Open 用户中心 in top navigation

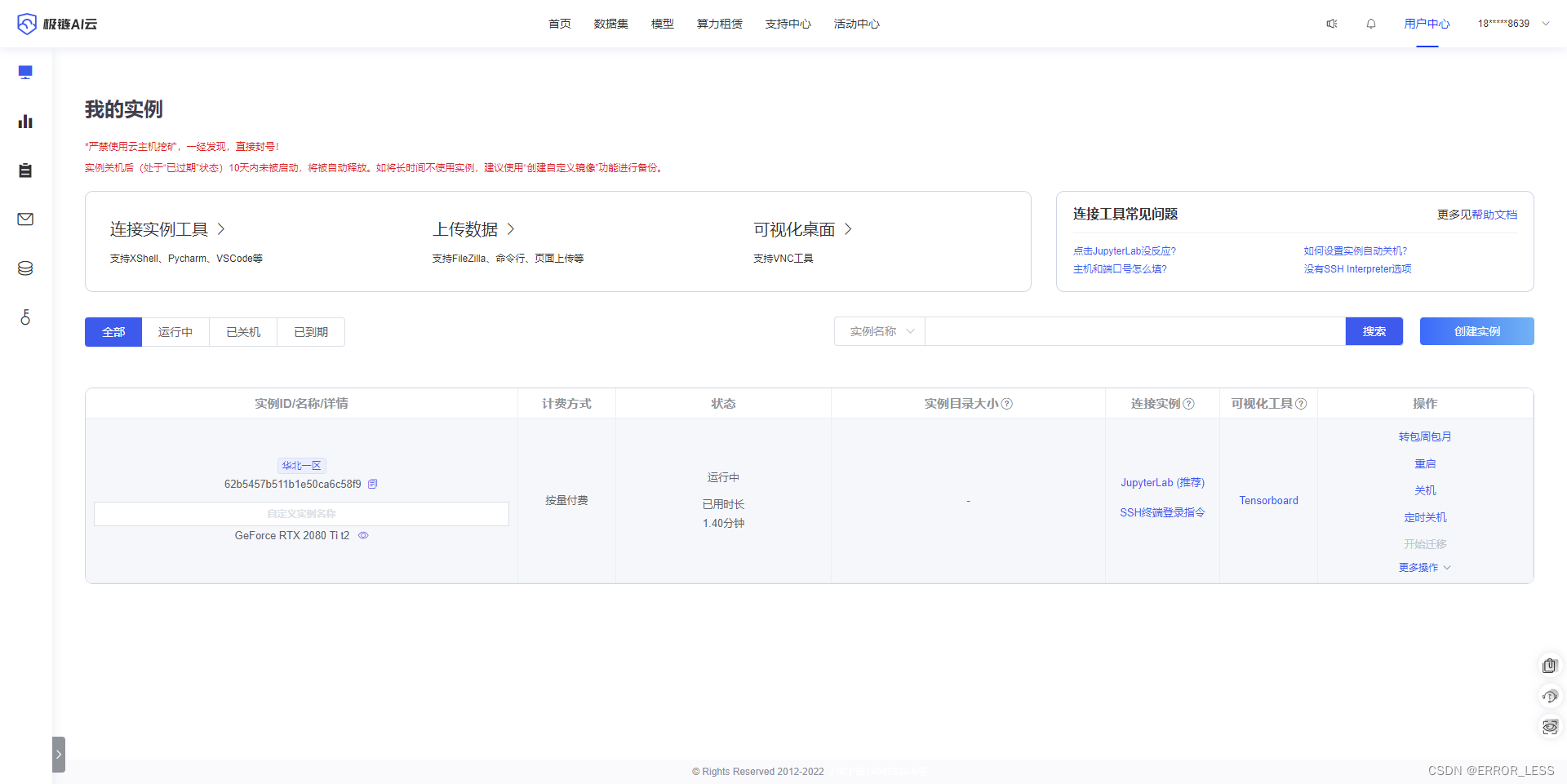coord(1427,24)
